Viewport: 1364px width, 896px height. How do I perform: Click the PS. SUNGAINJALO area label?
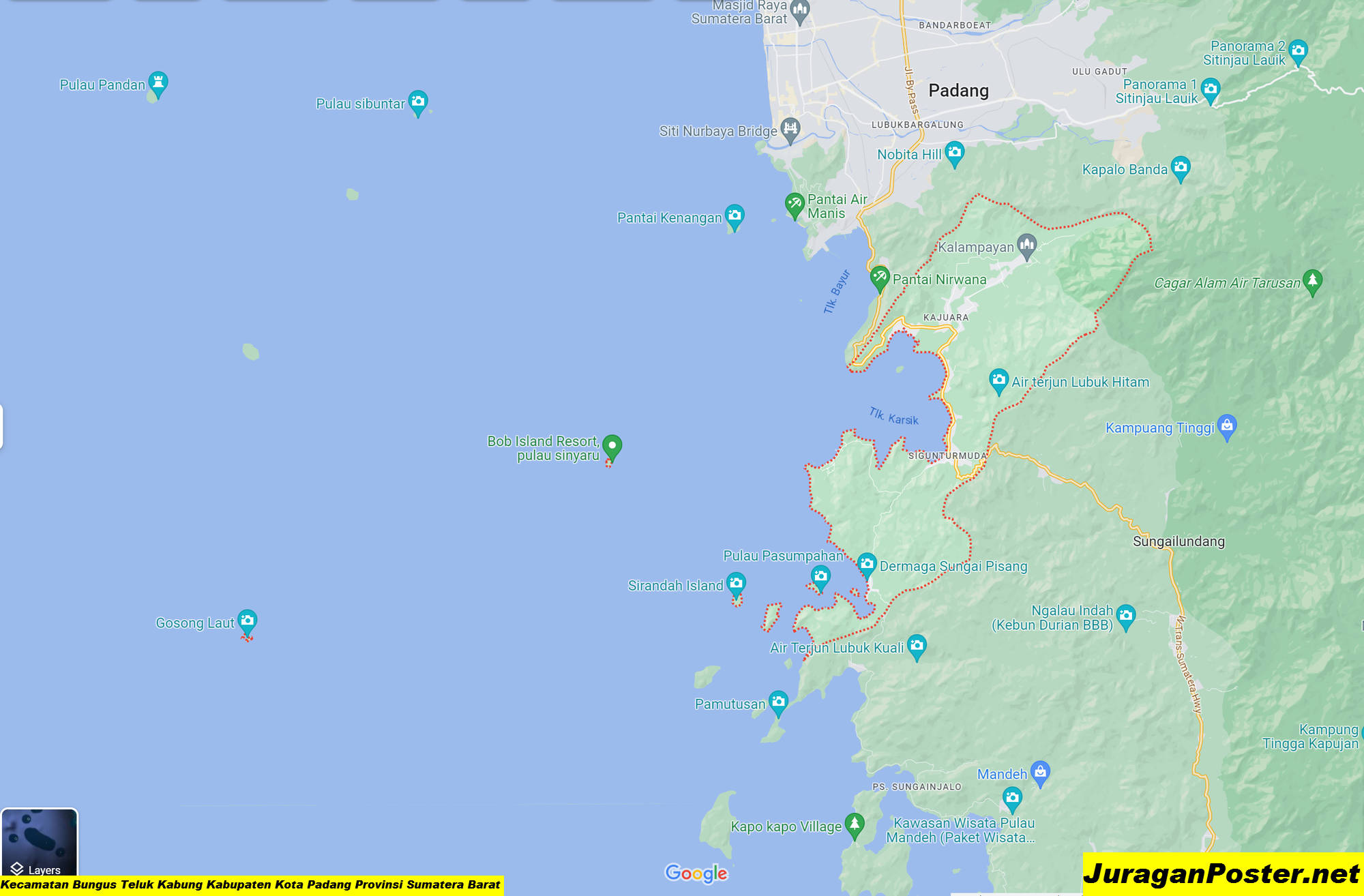coord(917,787)
